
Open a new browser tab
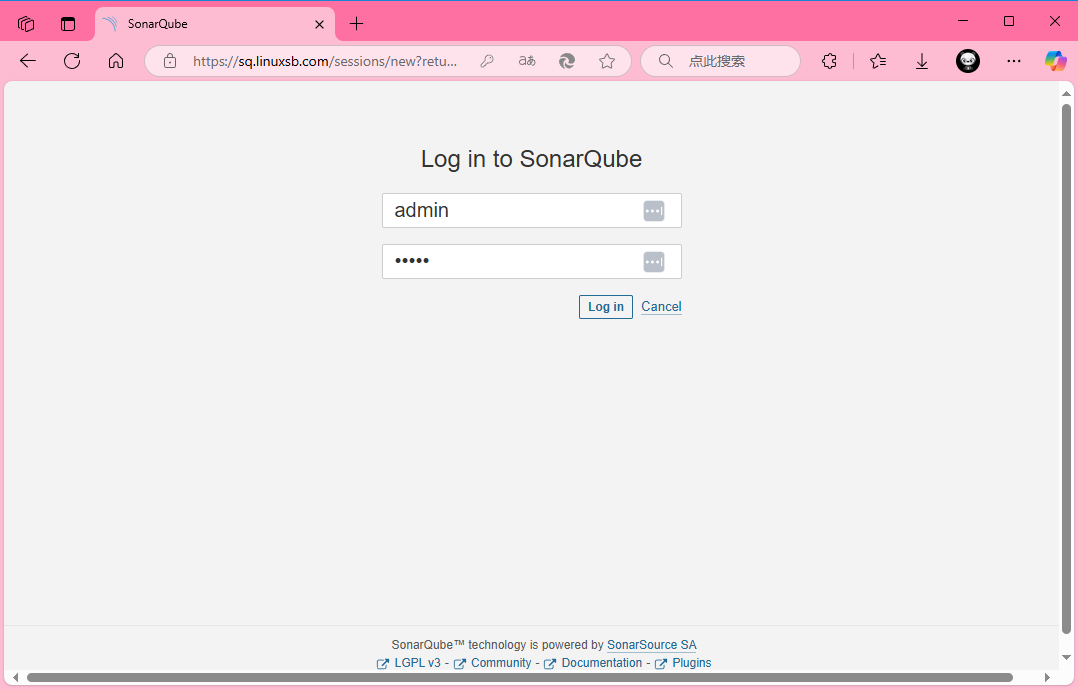pos(356,24)
